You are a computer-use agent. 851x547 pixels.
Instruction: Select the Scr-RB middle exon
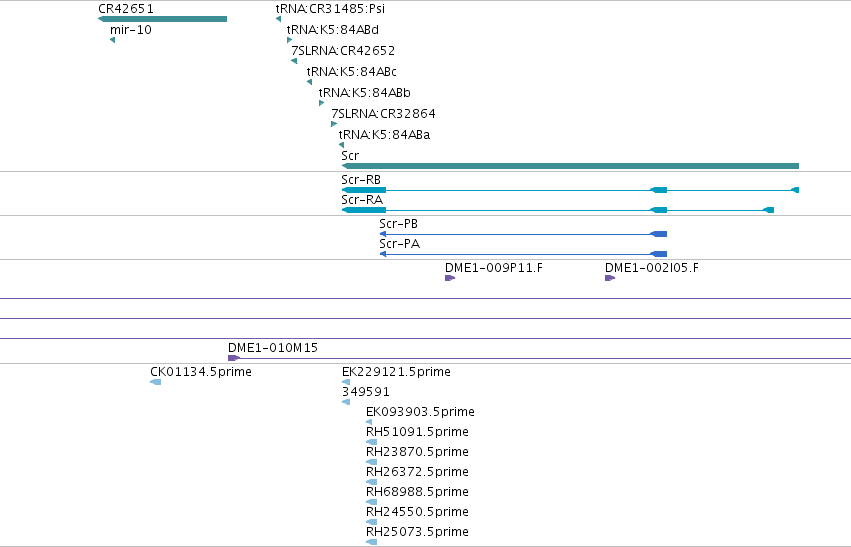658,190
